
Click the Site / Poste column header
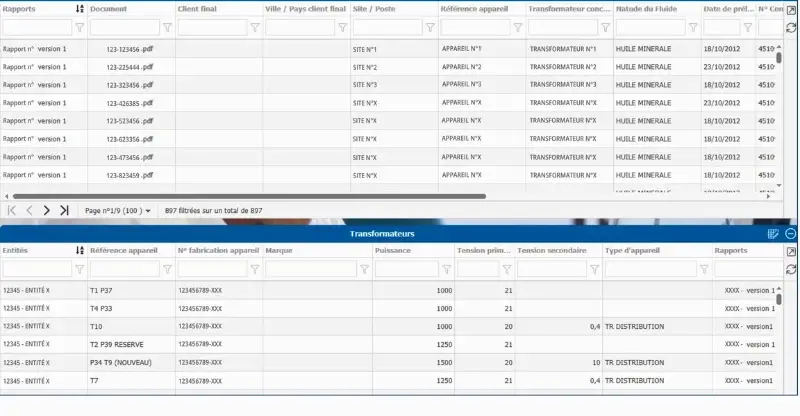374,9
